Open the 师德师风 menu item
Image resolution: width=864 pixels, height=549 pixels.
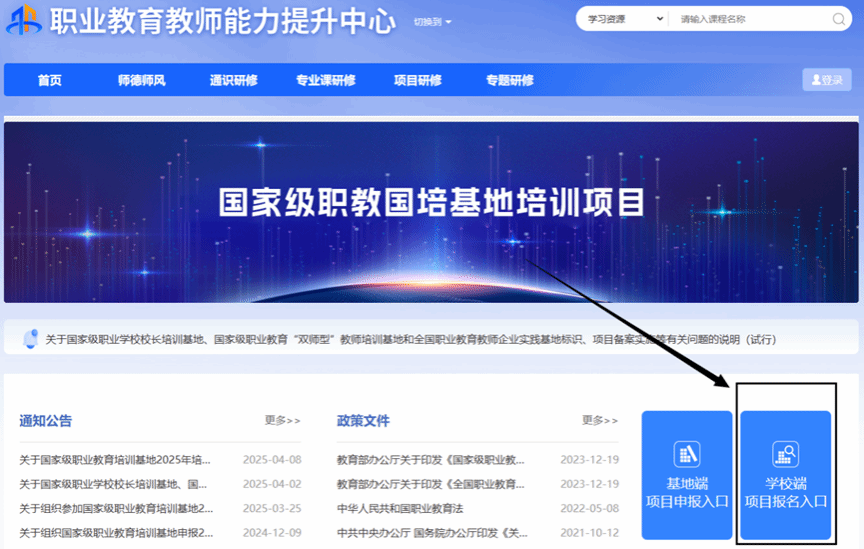coord(142,81)
